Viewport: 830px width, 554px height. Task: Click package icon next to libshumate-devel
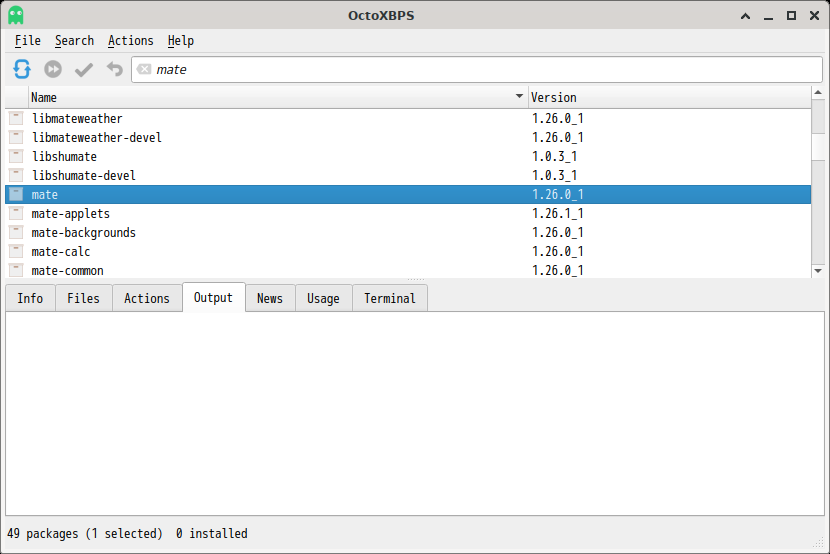(x=16, y=175)
